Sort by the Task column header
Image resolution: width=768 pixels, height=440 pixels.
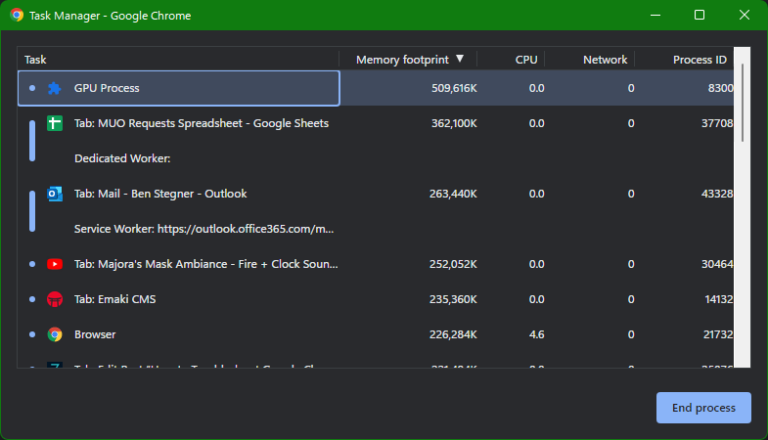36,60
